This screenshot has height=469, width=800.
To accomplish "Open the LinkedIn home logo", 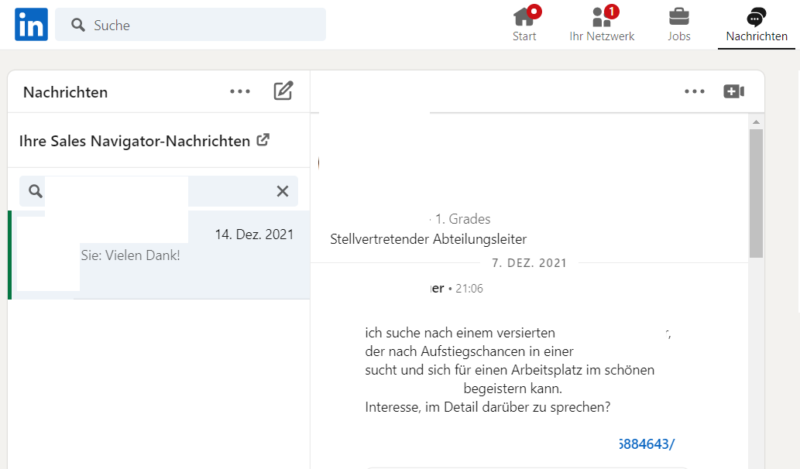I will tap(31, 24).
